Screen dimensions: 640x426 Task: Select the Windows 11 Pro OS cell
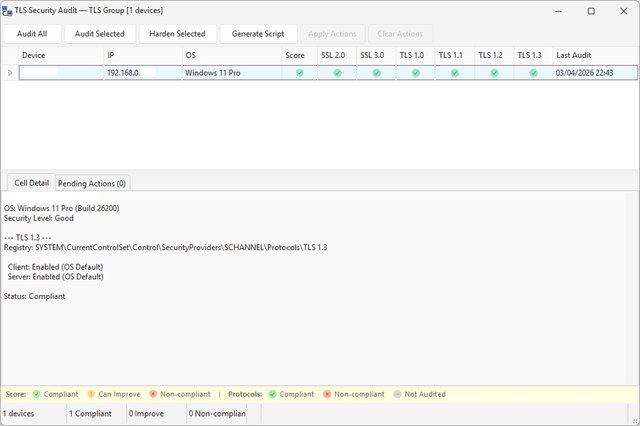pos(232,73)
